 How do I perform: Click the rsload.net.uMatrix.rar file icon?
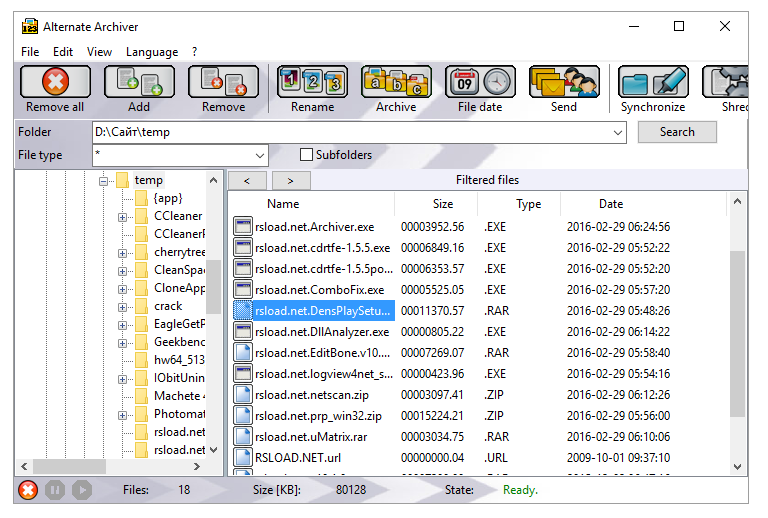click(x=242, y=437)
